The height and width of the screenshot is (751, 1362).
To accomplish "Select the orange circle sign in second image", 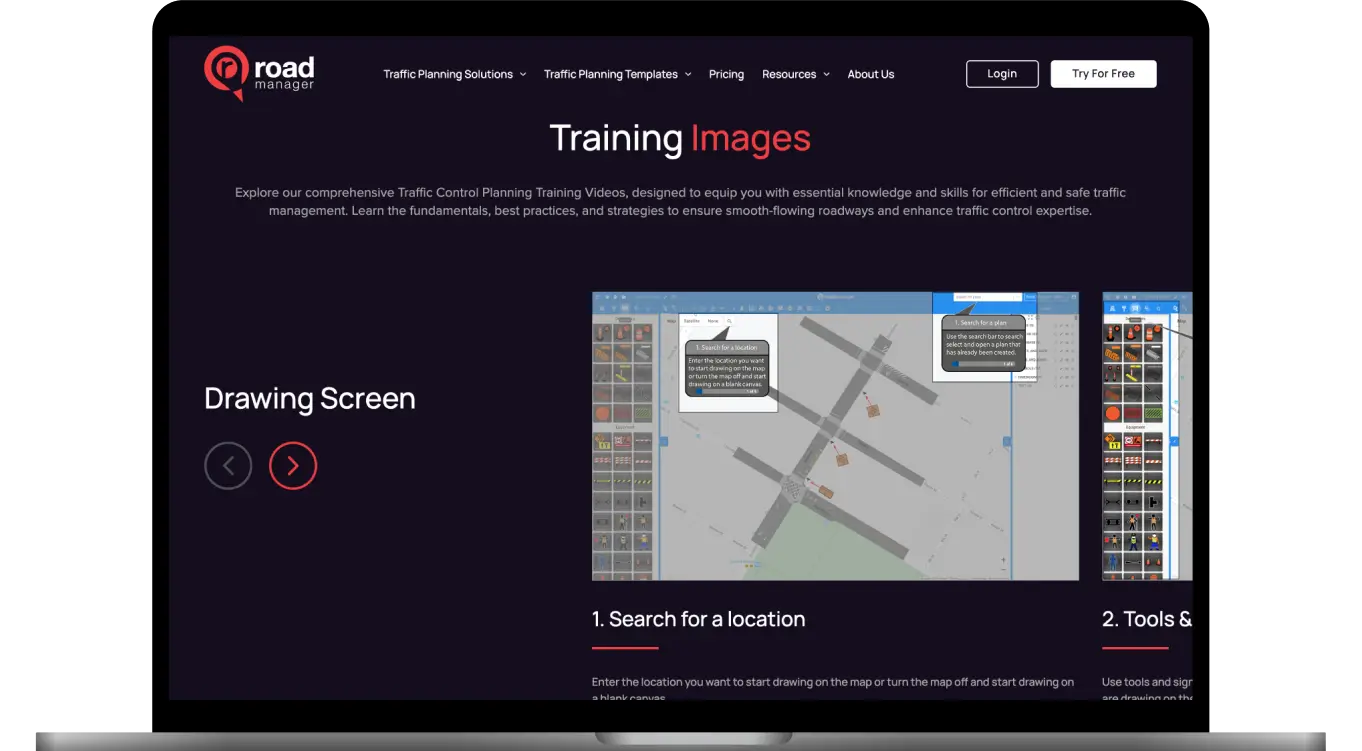I will tap(1112, 413).
